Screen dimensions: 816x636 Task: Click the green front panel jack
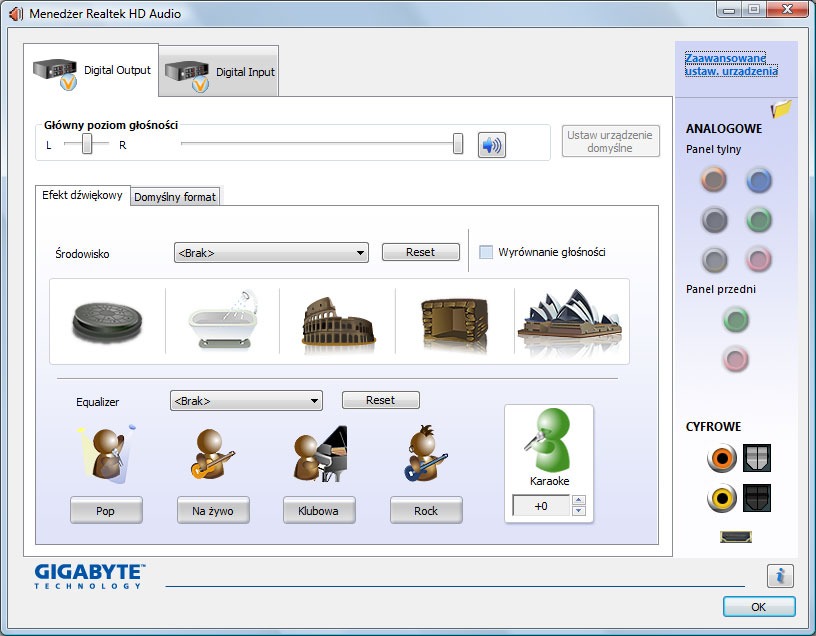736,320
